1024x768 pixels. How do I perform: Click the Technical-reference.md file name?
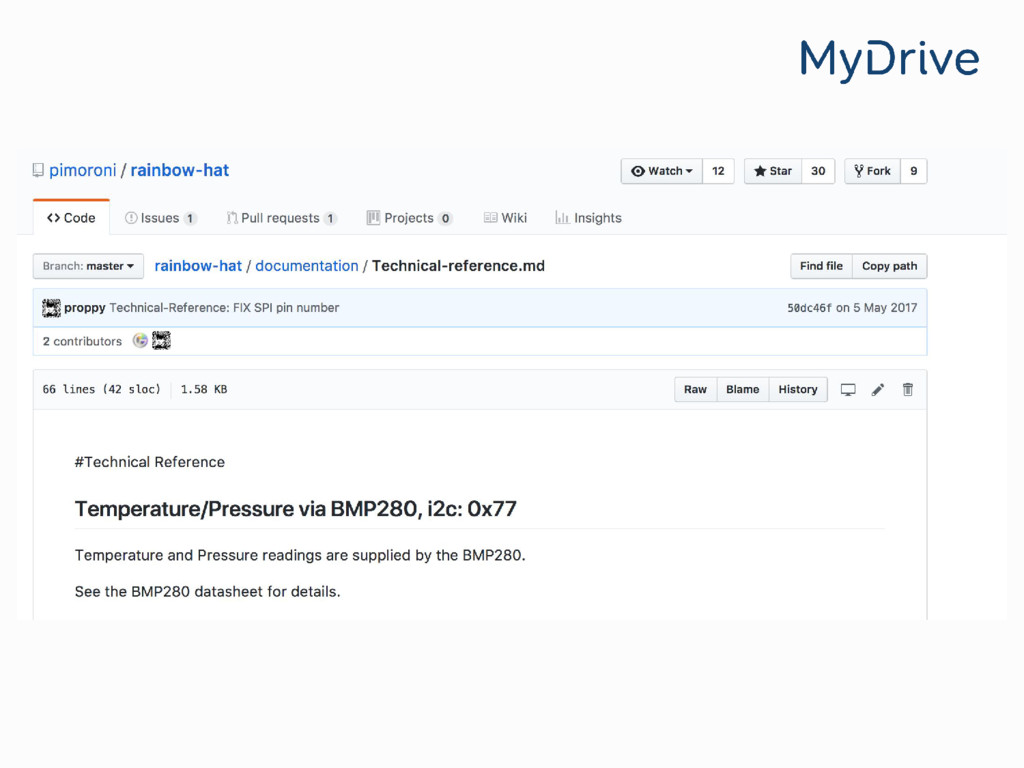[458, 266]
